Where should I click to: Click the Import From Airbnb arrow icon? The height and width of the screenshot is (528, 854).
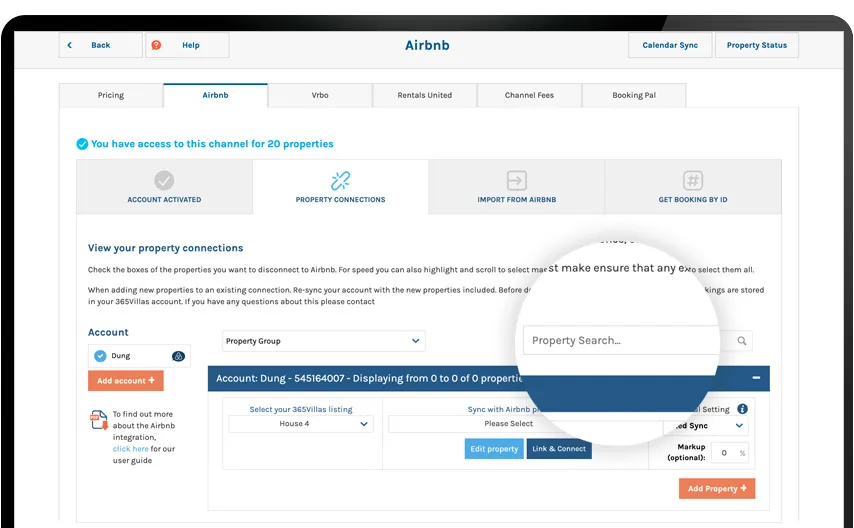[x=516, y=180]
